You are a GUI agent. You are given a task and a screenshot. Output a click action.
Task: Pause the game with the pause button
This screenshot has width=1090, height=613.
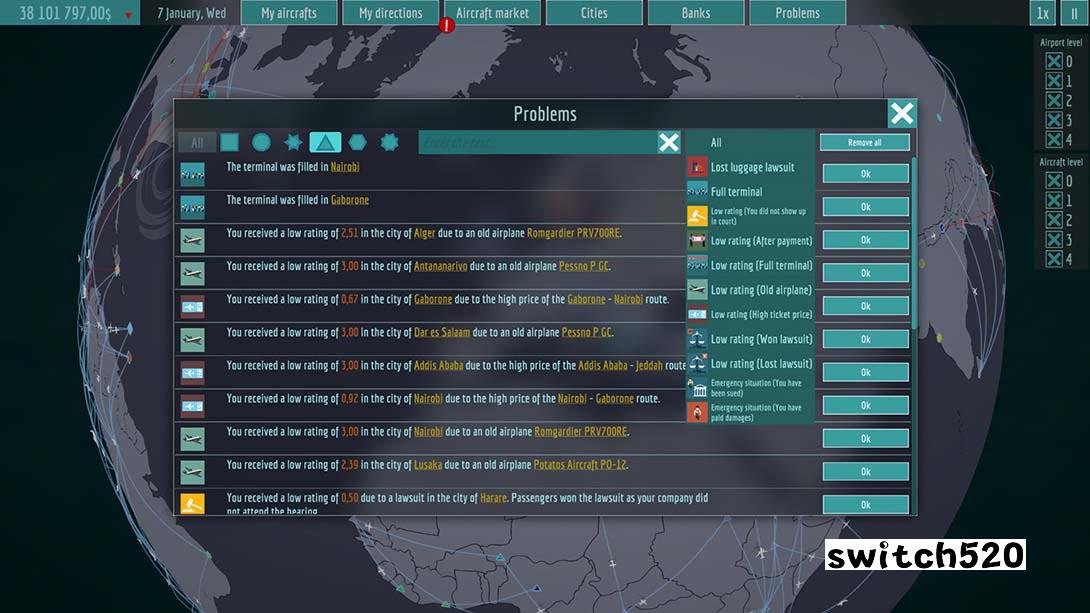tap(1074, 13)
